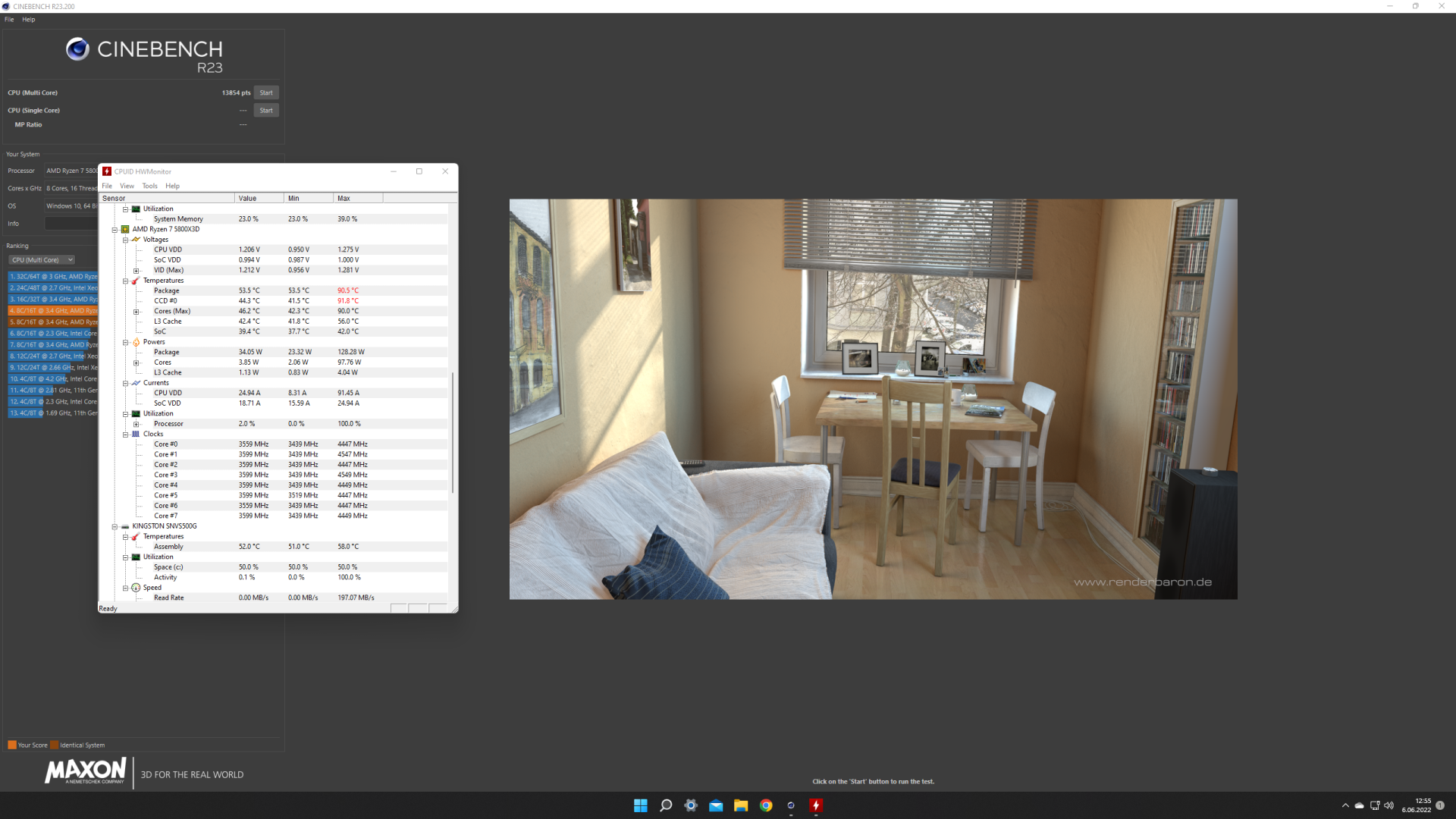Click the brown Identical System legend swatch
Viewport: 1456px width, 819px height.
pyautogui.click(x=55, y=745)
